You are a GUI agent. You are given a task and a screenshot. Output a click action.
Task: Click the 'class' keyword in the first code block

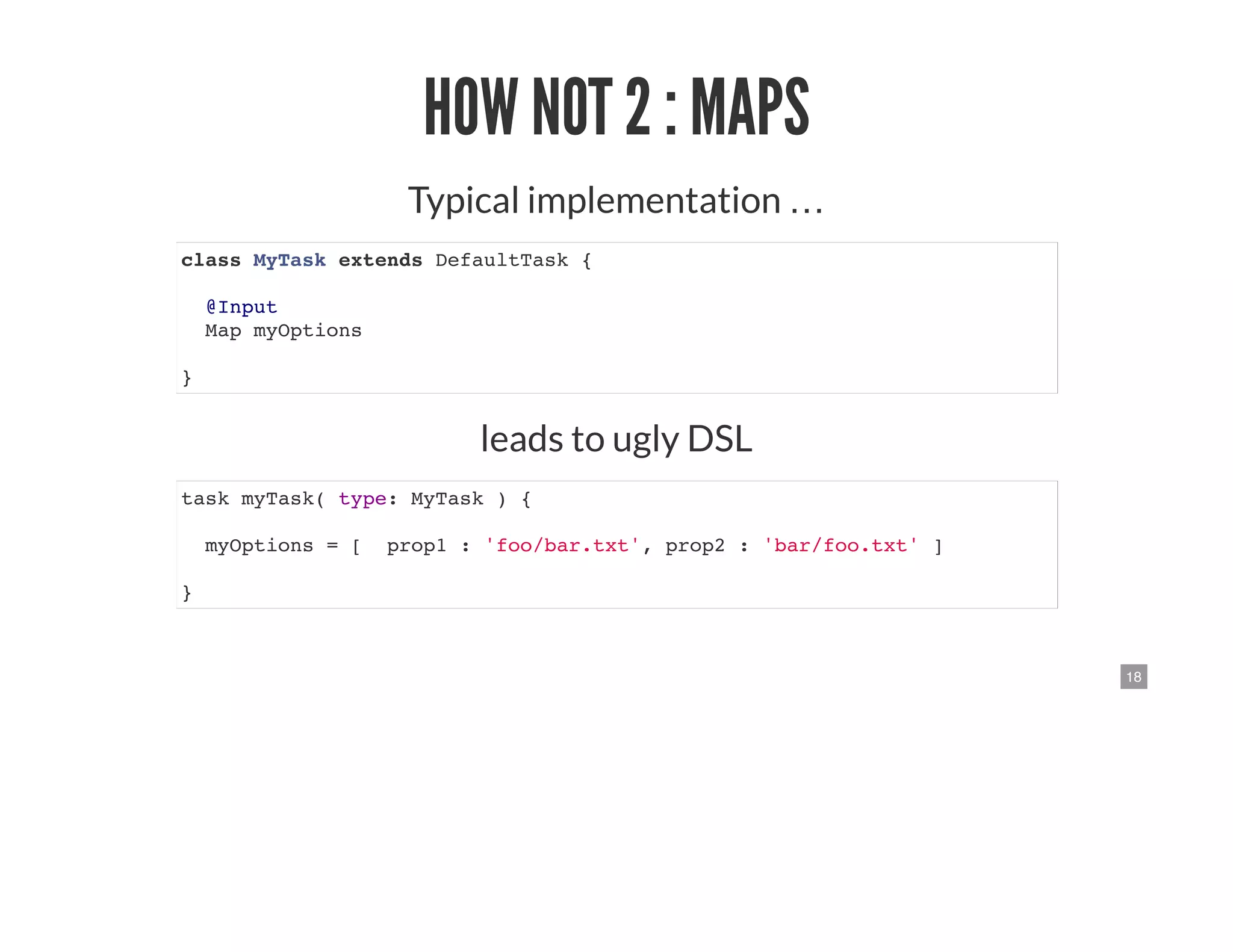pyautogui.click(x=211, y=260)
